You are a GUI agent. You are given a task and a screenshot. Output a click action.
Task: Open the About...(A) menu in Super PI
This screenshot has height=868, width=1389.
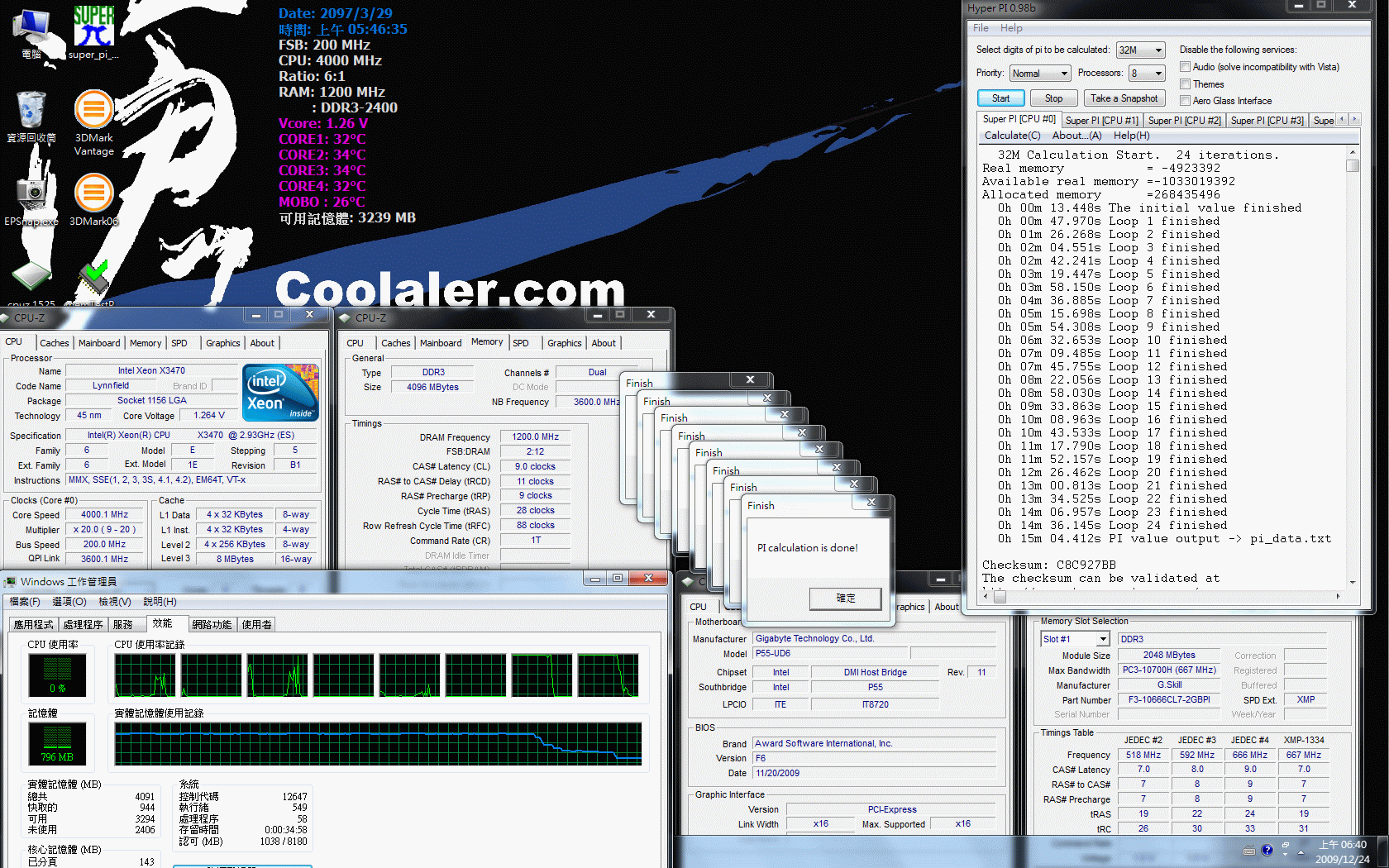(1076, 136)
